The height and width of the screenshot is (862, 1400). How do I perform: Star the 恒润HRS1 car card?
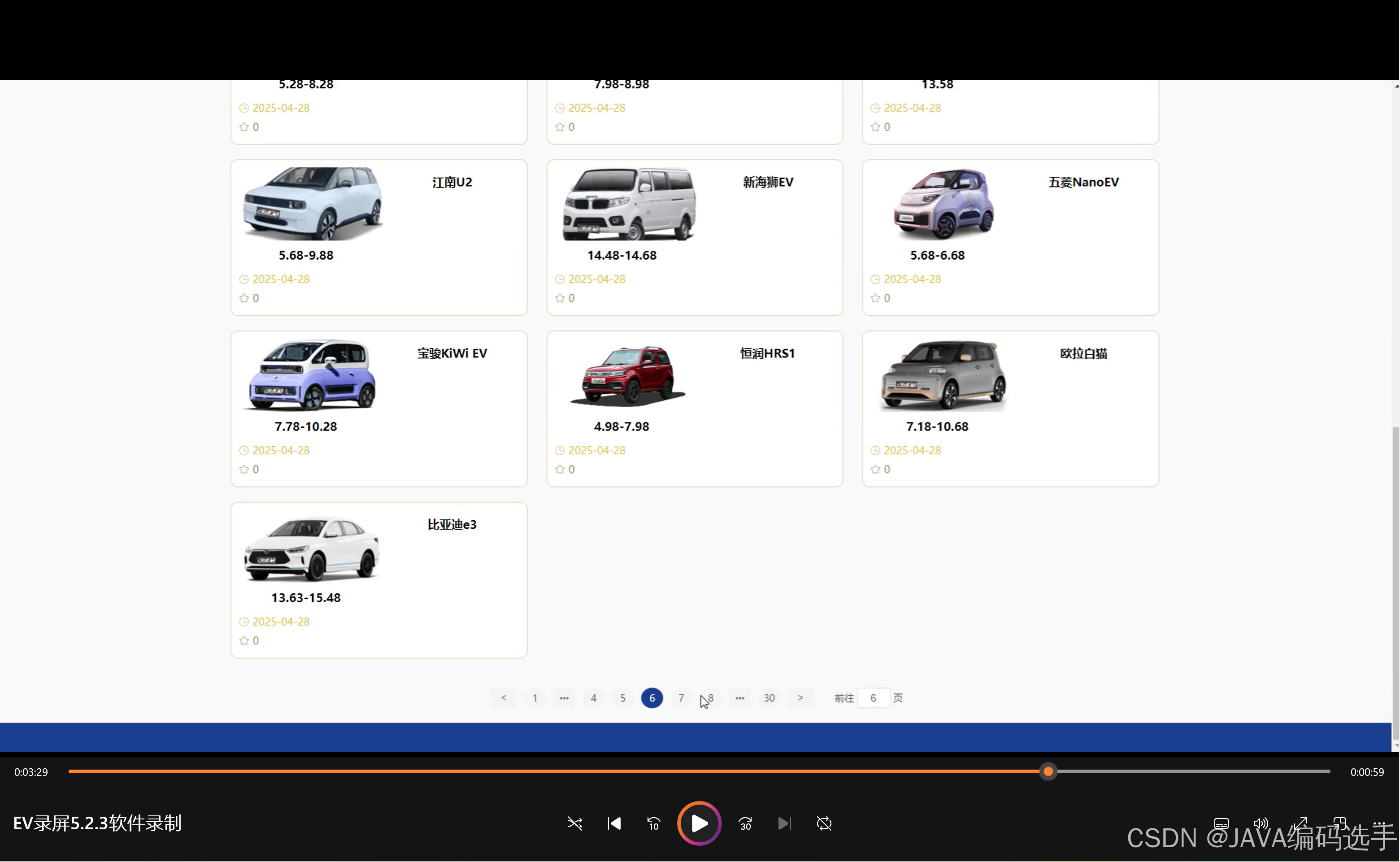pyautogui.click(x=560, y=469)
